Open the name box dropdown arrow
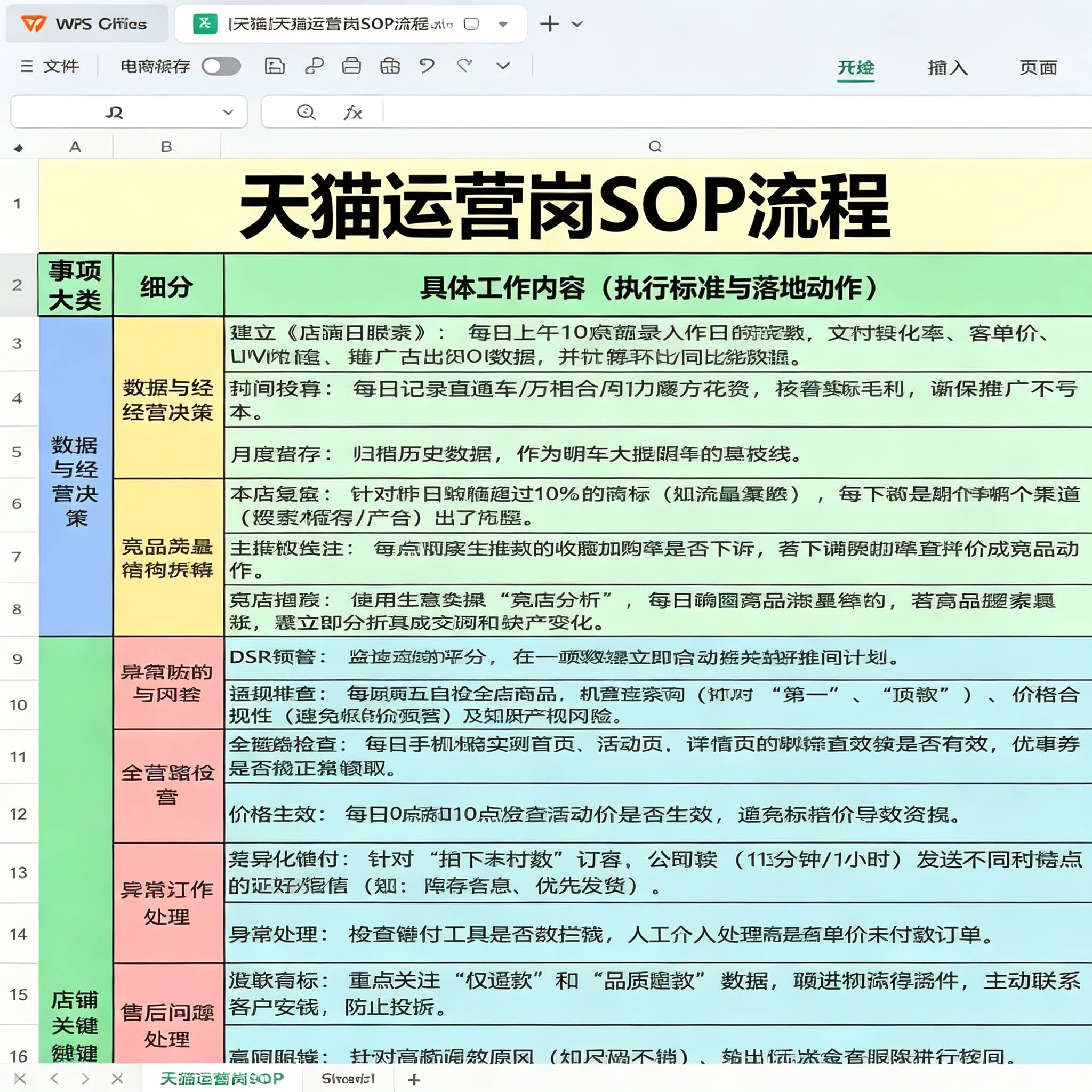This screenshot has width=1092, height=1092. [x=228, y=112]
